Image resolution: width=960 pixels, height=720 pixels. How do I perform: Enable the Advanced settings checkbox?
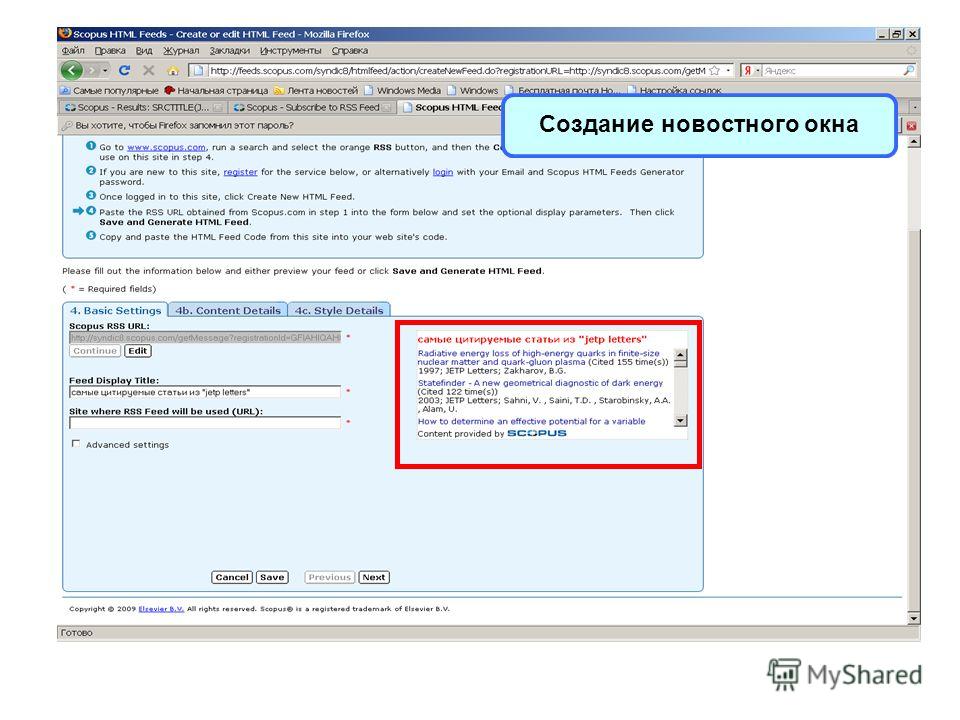[x=76, y=444]
